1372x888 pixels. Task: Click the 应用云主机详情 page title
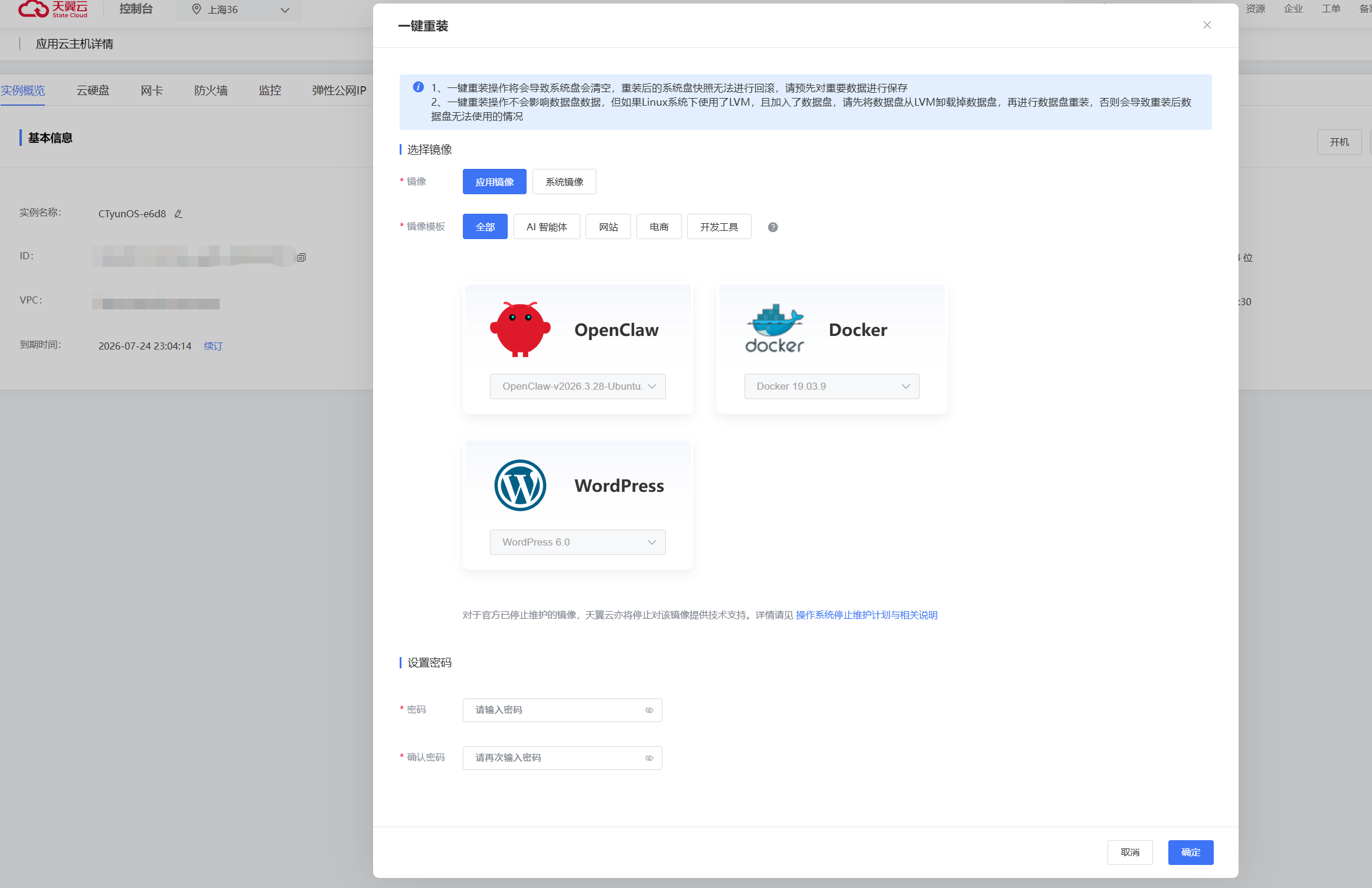point(74,44)
